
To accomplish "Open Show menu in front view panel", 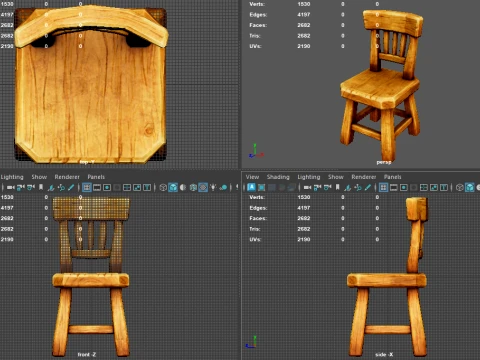I will pos(39,177).
